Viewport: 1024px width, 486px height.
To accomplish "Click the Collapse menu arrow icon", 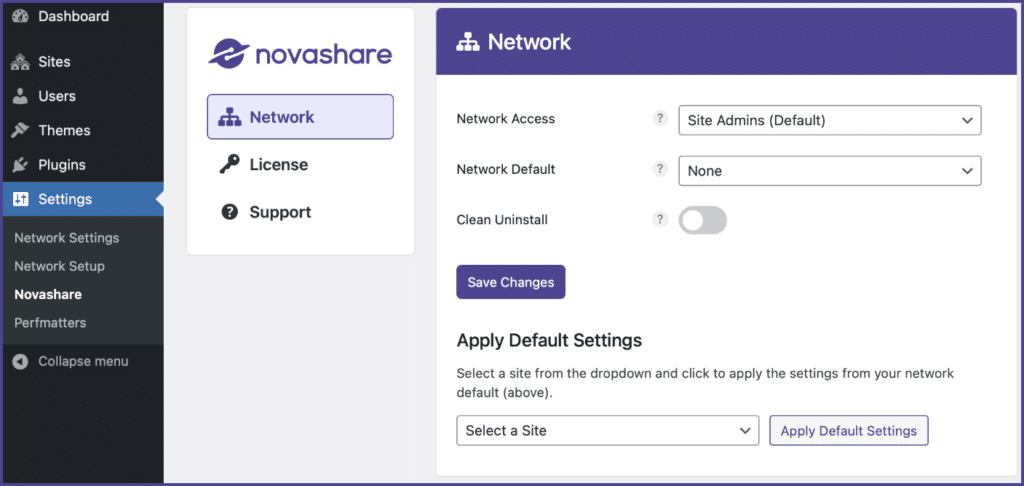I will tap(20, 362).
